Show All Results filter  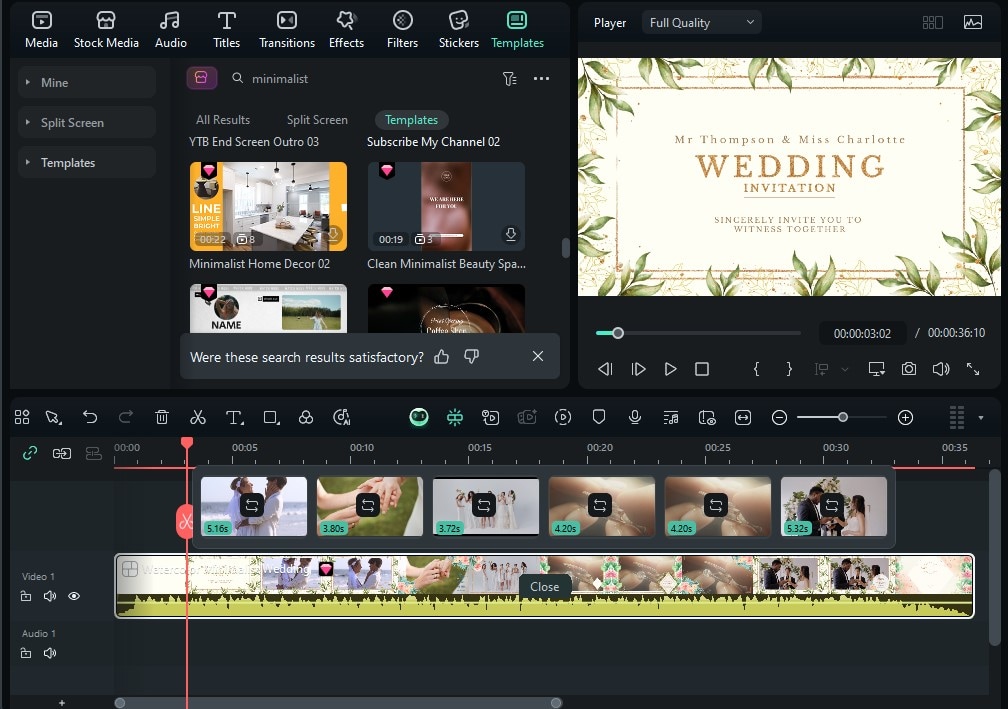coord(223,120)
